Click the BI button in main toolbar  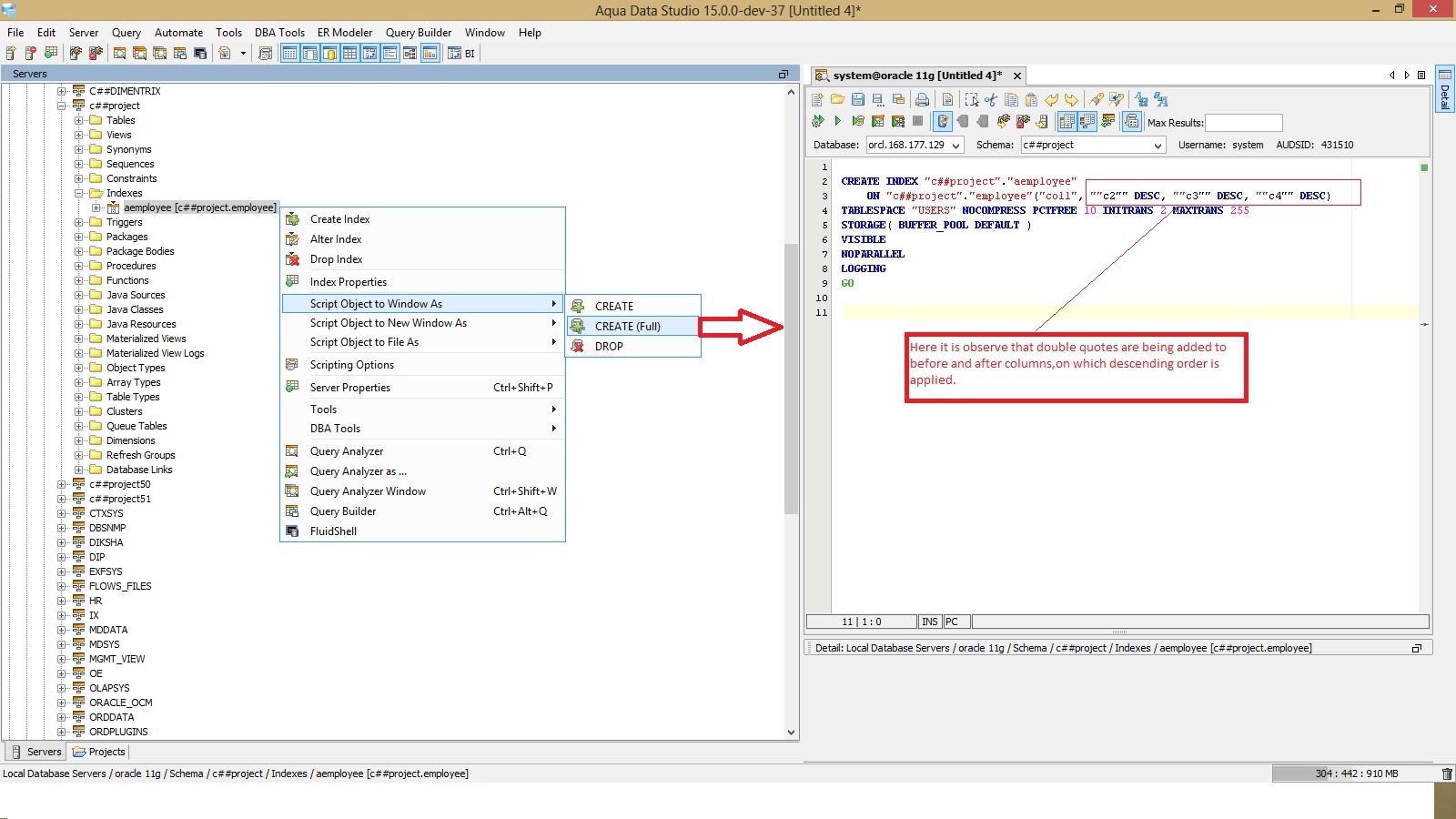(x=470, y=54)
